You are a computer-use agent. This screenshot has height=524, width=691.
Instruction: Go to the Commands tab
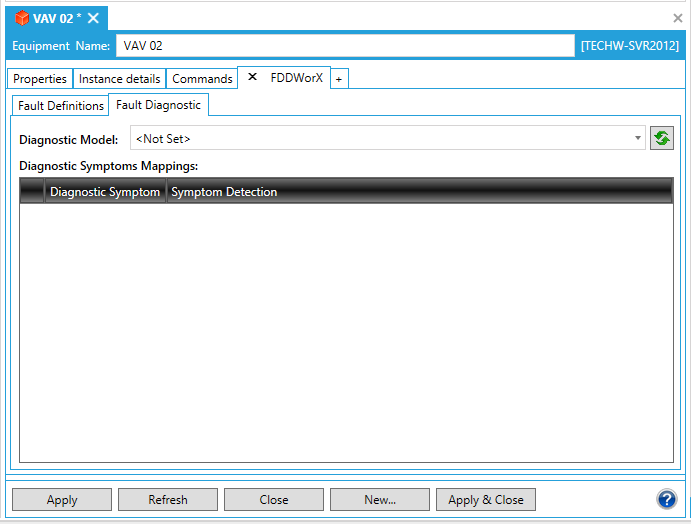[202, 79]
